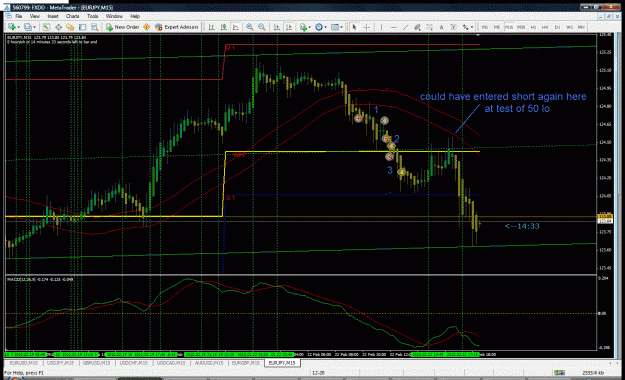
Task: Open the Insert menu
Action: (x=53, y=16)
